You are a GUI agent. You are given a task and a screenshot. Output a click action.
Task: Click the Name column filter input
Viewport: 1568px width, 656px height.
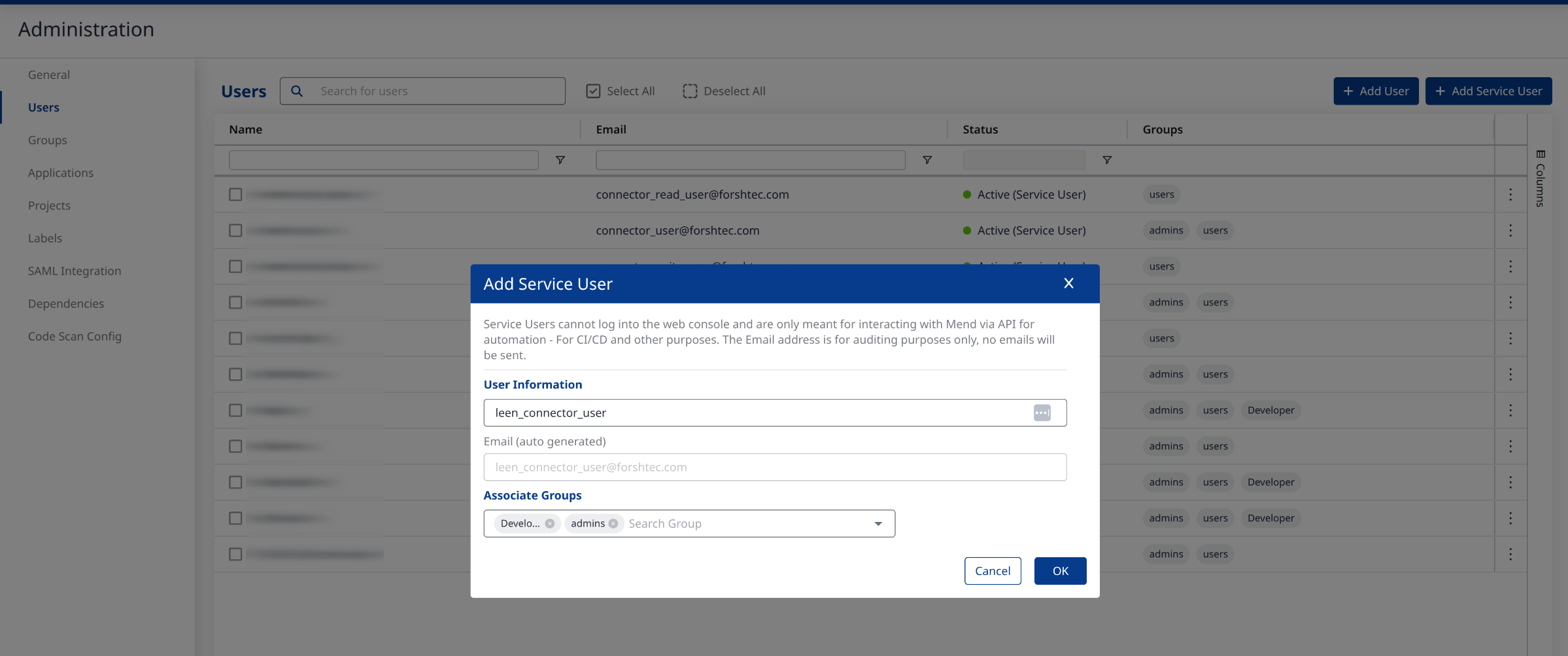(383, 160)
